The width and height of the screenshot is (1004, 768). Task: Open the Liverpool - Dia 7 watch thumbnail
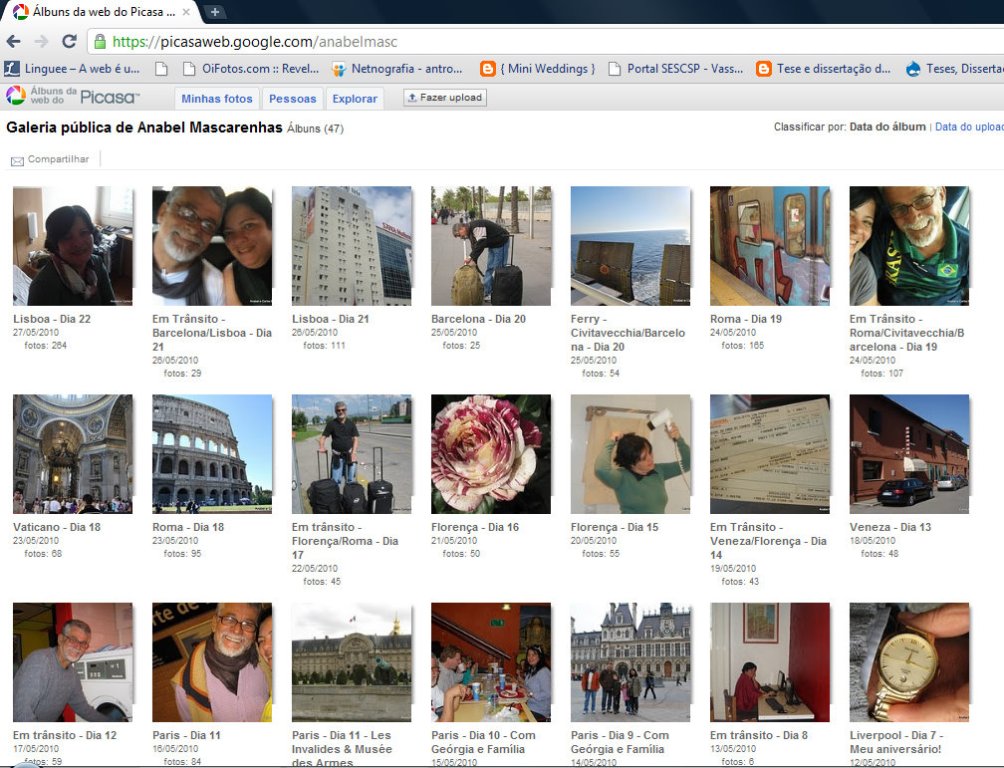pyautogui.click(x=909, y=662)
